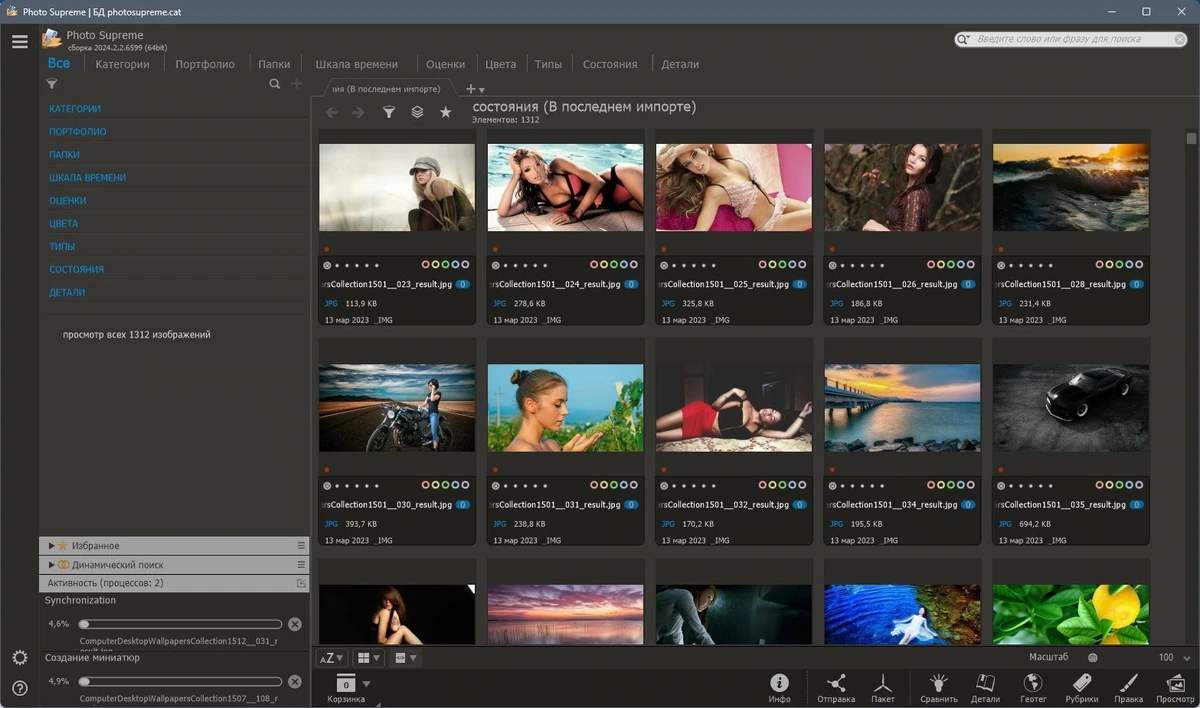Open the Избранное panel options menu

pyautogui.click(x=301, y=546)
